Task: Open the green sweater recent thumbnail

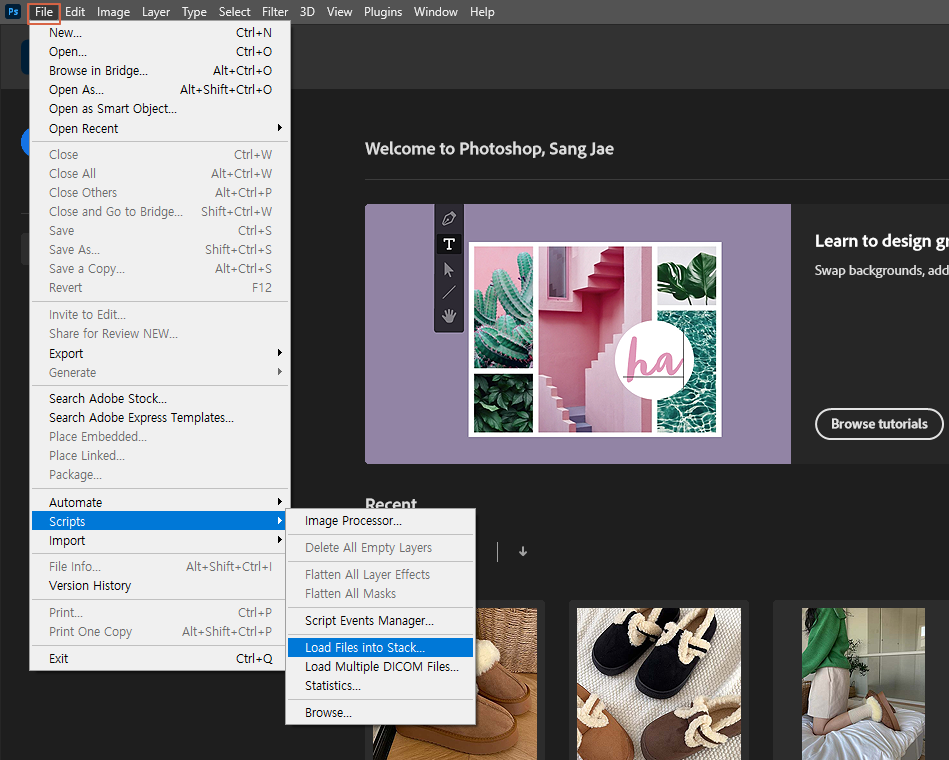Action: pos(863,684)
